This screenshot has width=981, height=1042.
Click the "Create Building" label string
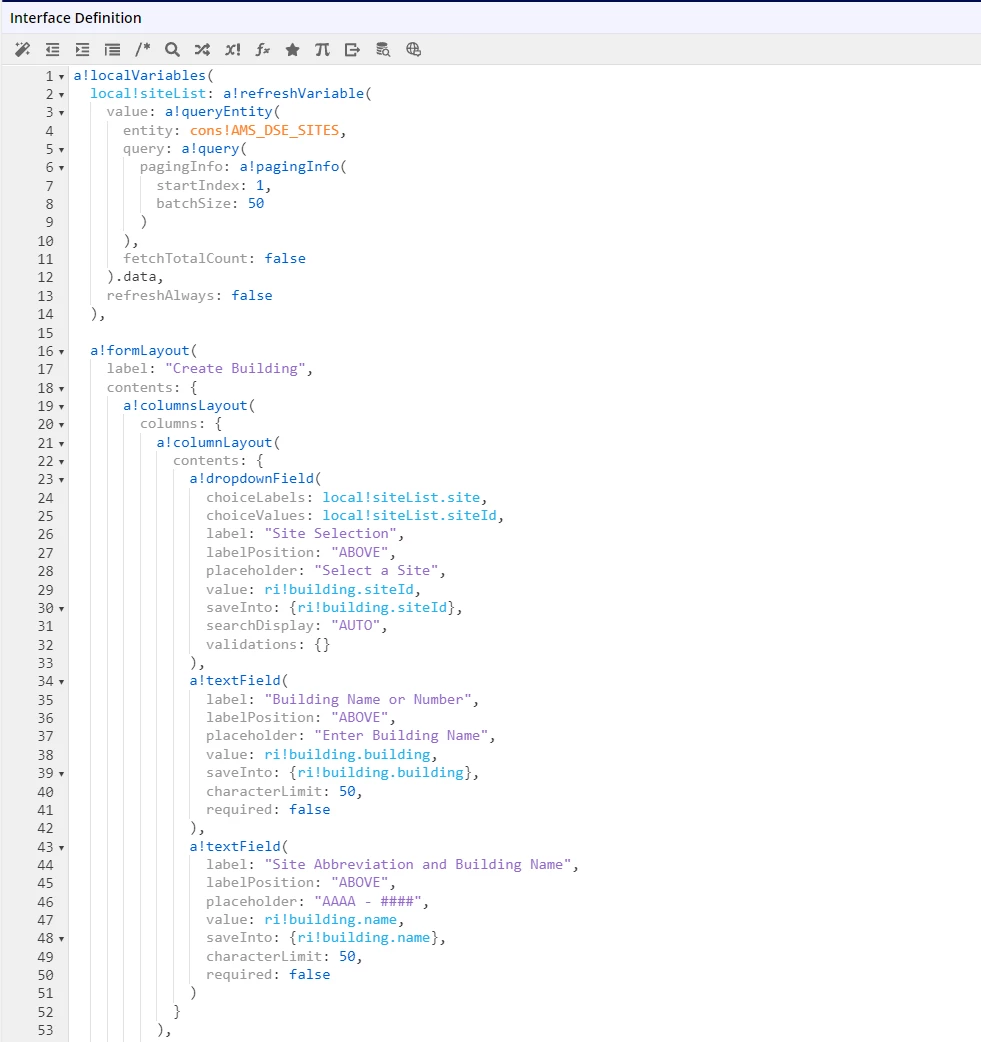point(235,369)
